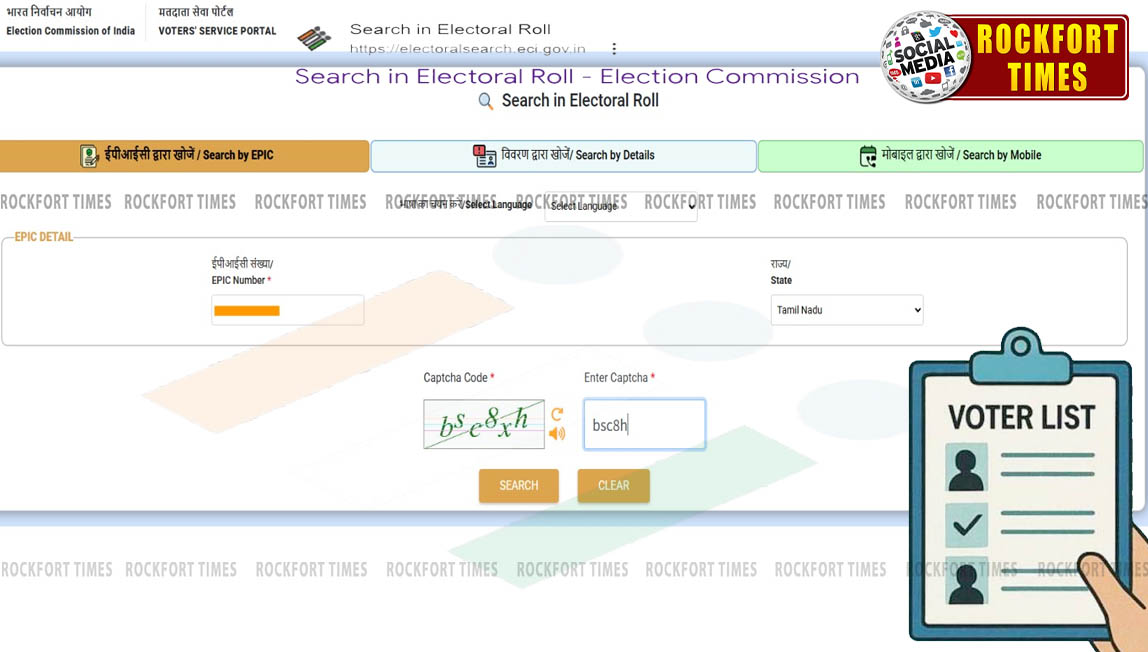Play the audio captcha speaker icon
The width and height of the screenshot is (1148, 652).
[x=557, y=433]
